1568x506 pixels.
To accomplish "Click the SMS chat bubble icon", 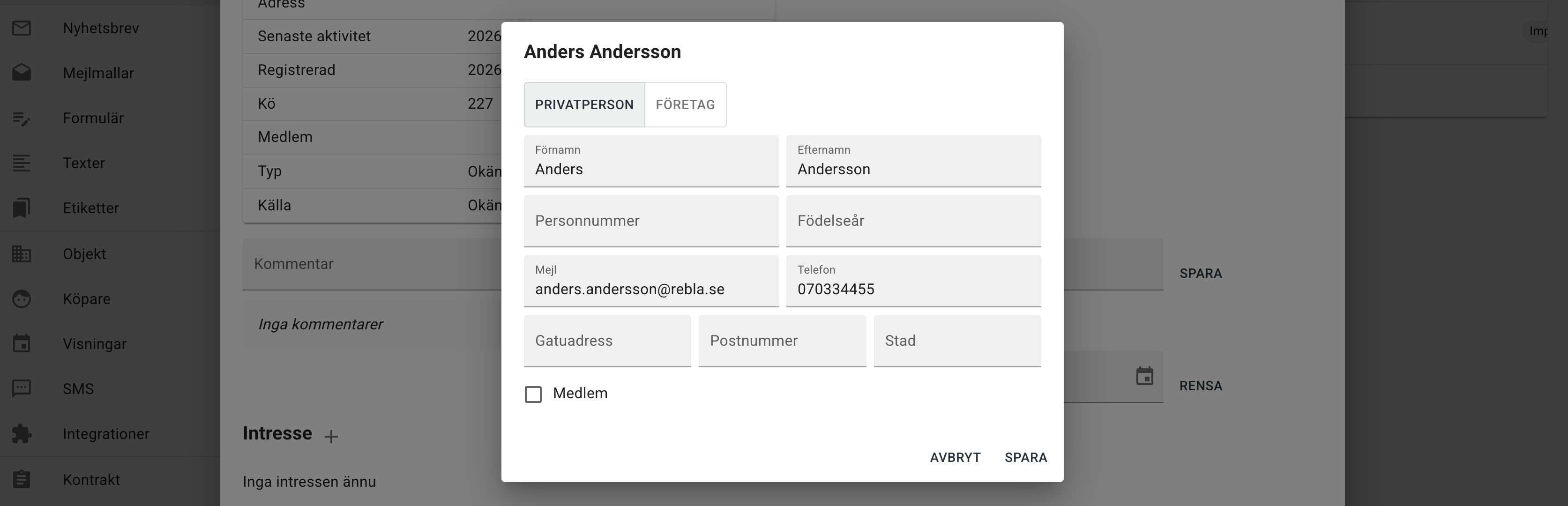I will [22, 388].
